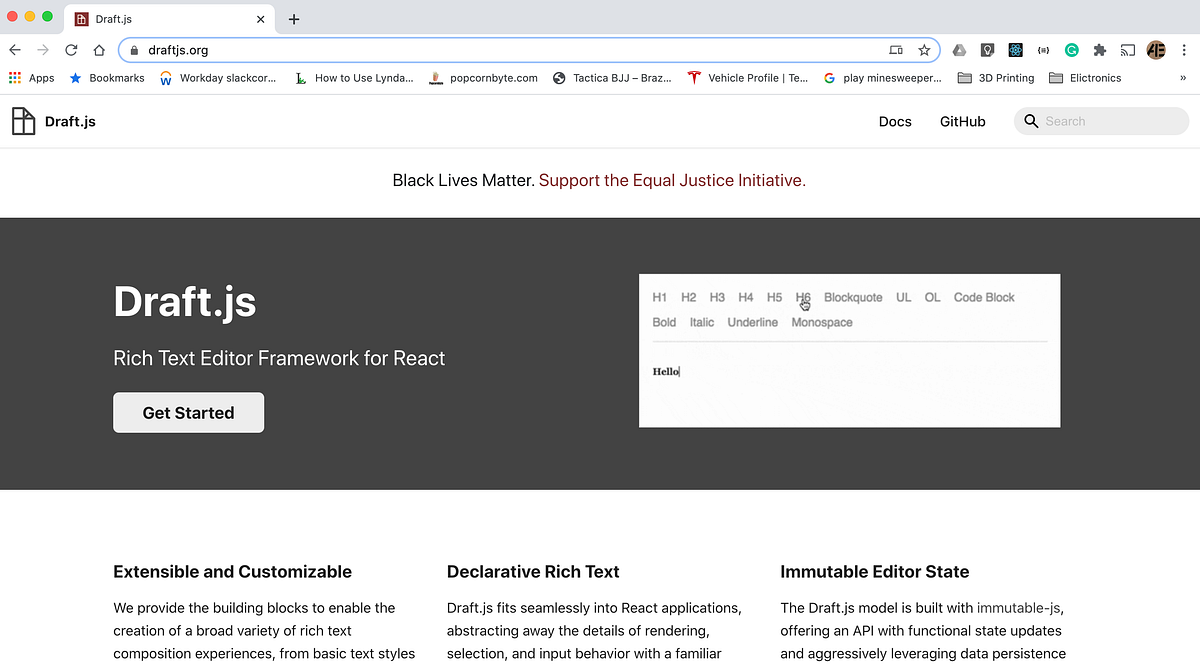Click the browser home icon
Viewport: 1200px width, 668px height.
(x=98, y=50)
